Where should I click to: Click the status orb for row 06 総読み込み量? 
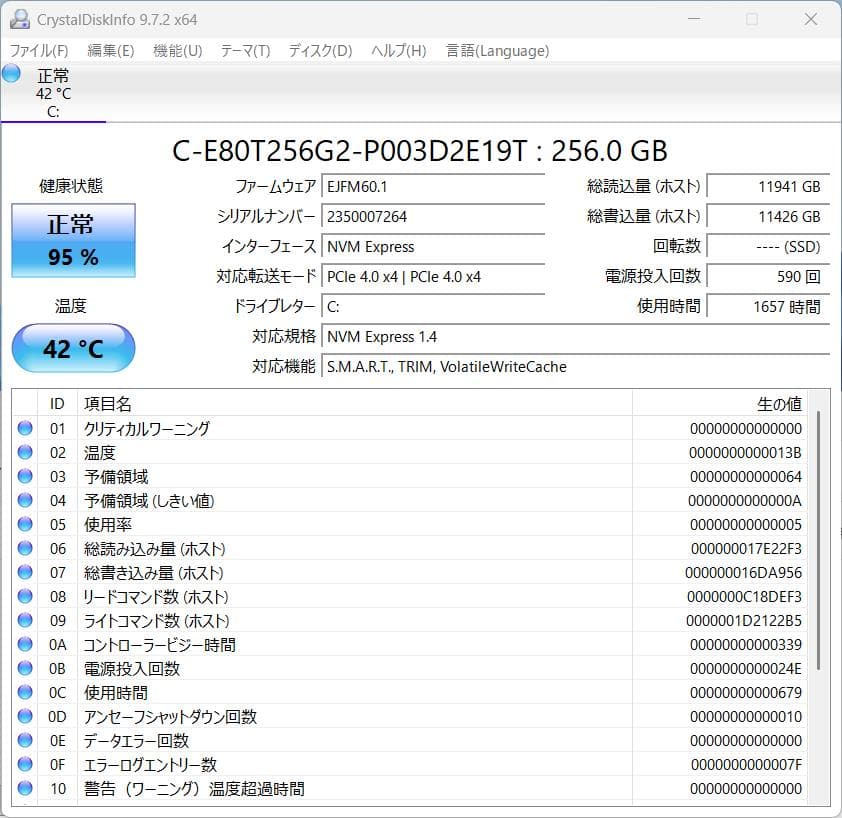[x=25, y=548]
